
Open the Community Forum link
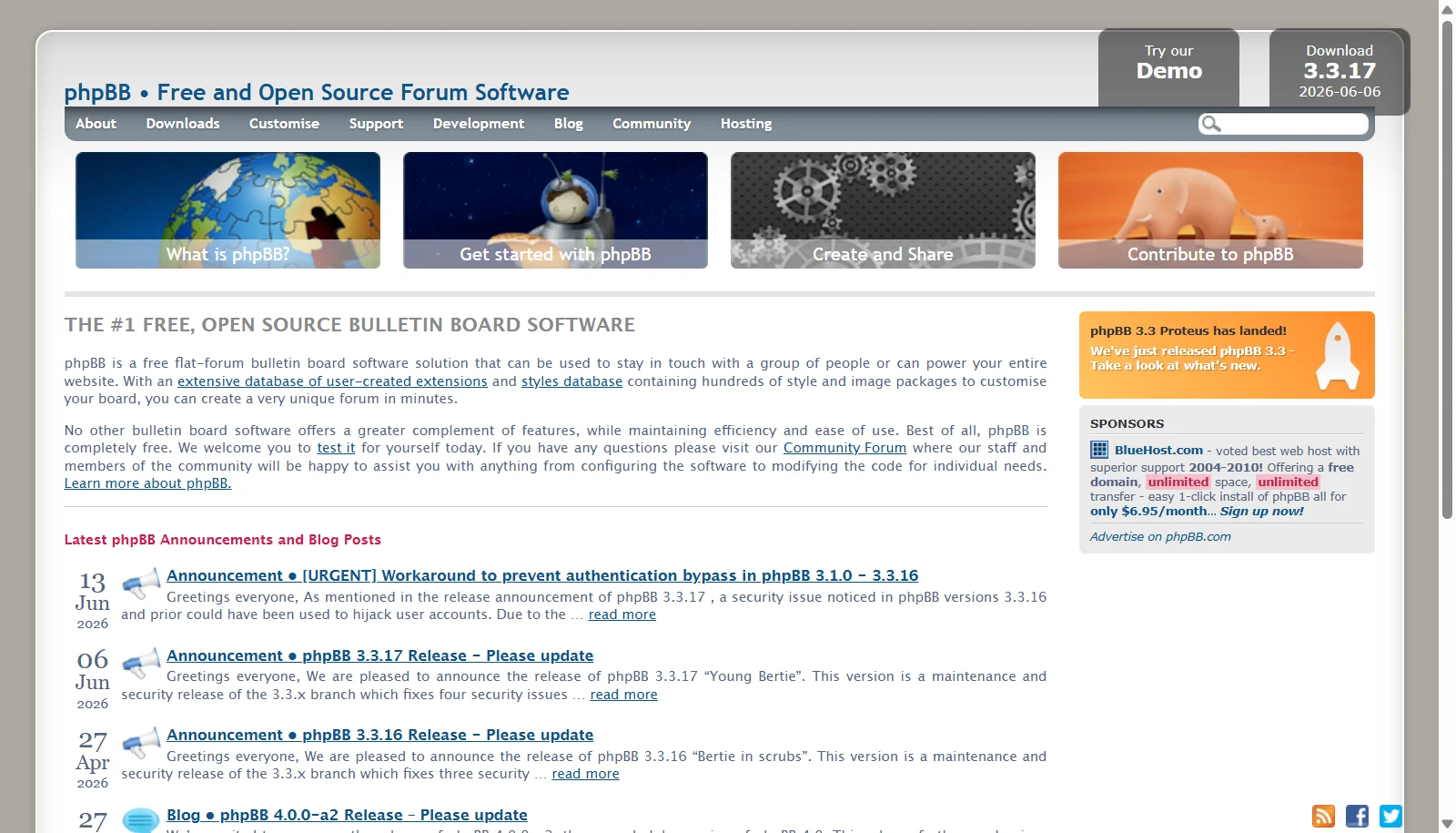pyautogui.click(x=844, y=448)
